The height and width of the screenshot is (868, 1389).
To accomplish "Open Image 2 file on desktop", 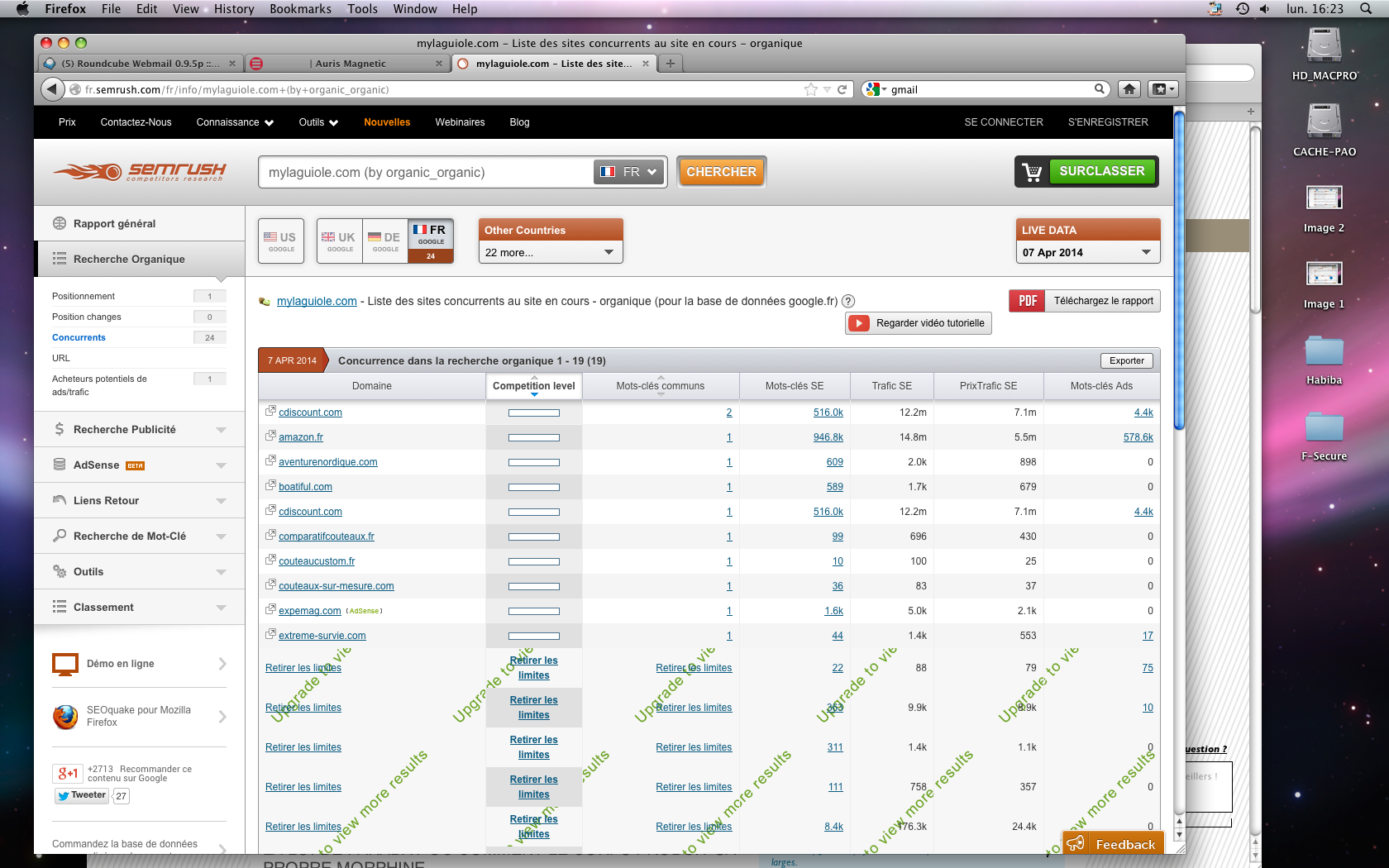I will (1325, 208).
